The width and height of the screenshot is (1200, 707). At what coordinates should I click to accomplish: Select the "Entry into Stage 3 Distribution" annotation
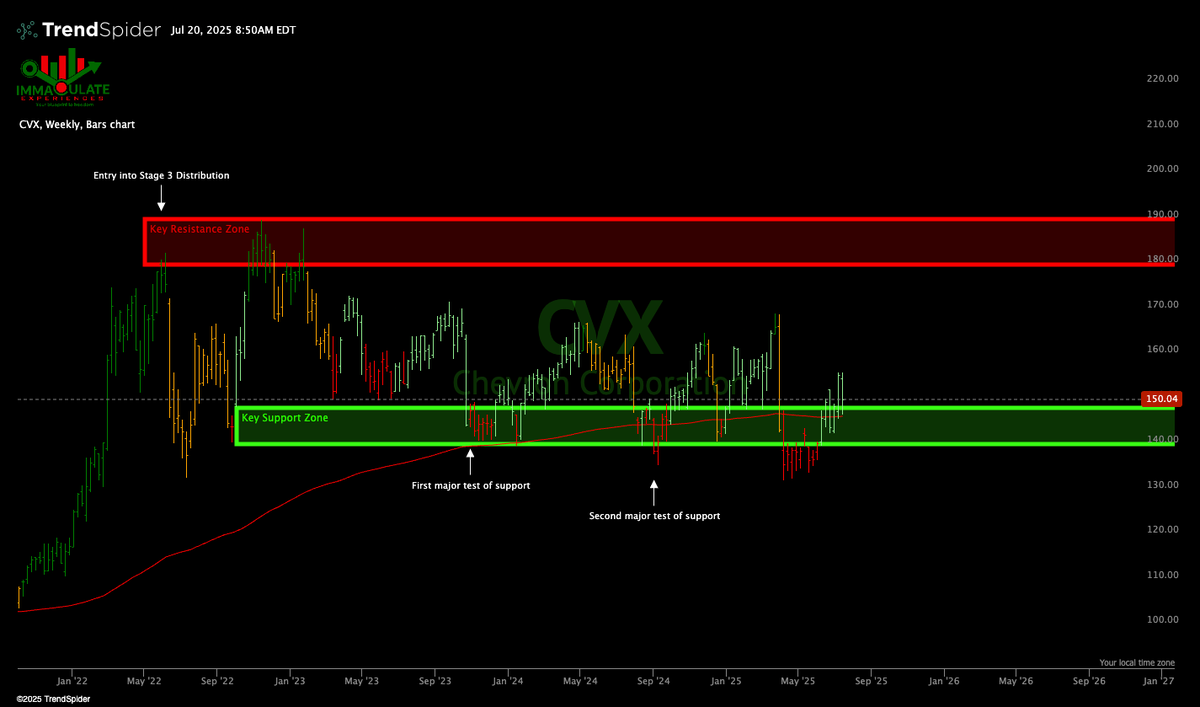(162, 176)
